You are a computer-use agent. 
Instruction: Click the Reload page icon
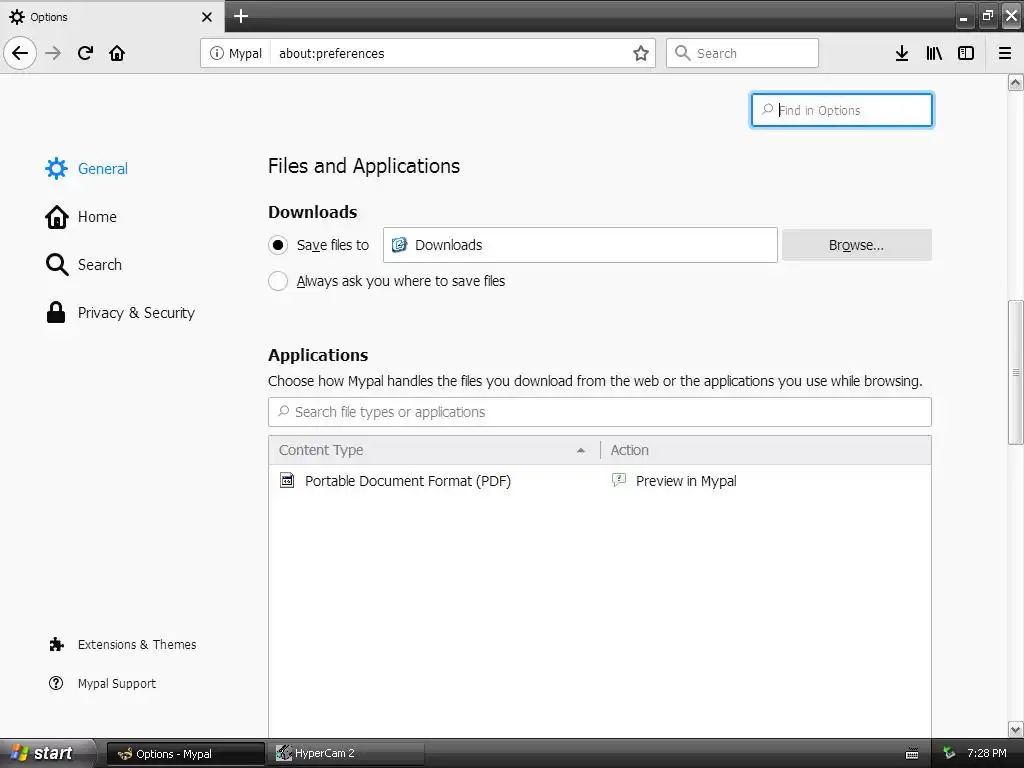85,53
